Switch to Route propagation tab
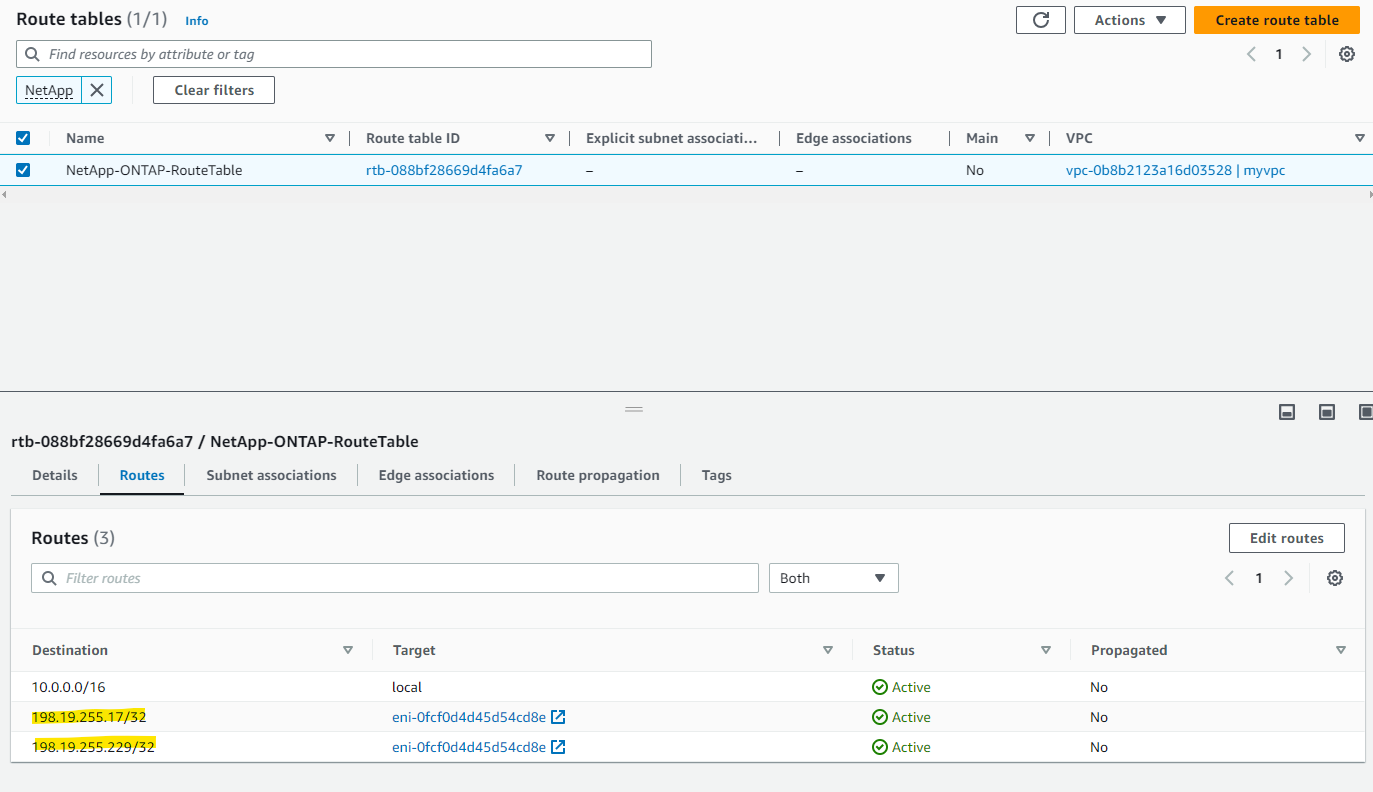 pyautogui.click(x=598, y=475)
